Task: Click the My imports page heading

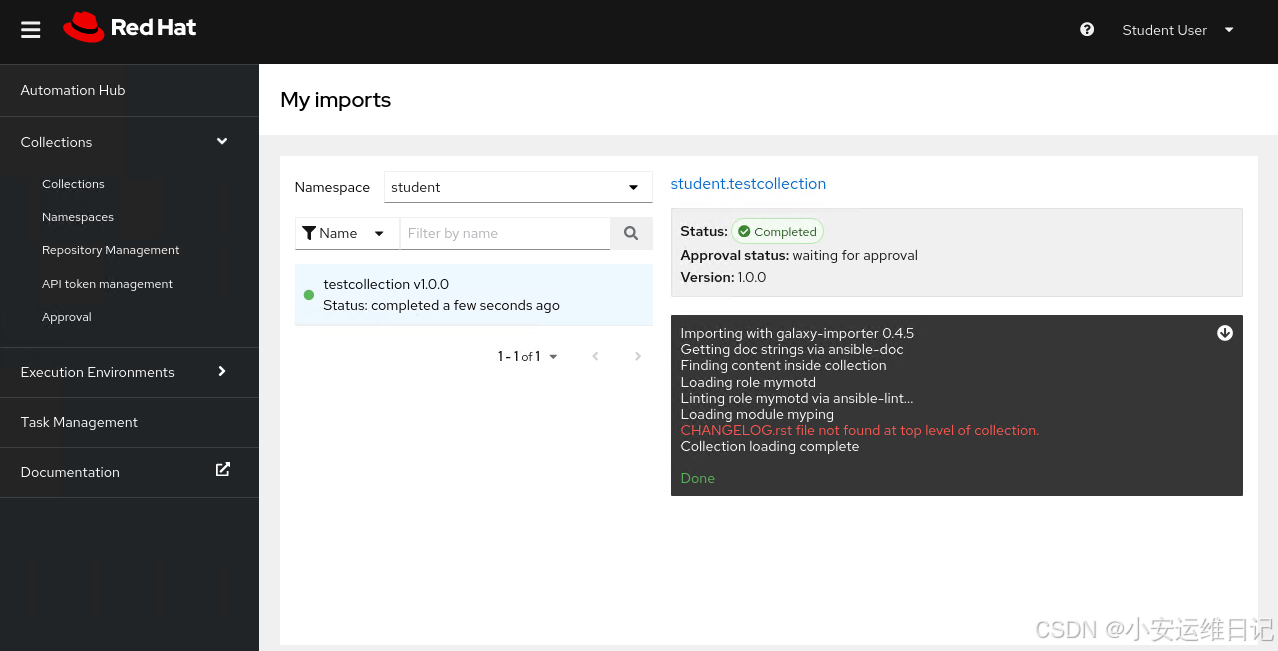Action: coord(335,100)
